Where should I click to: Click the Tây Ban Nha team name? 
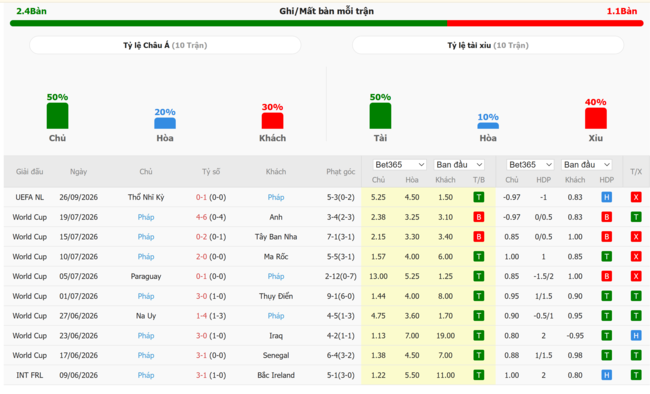(276, 237)
